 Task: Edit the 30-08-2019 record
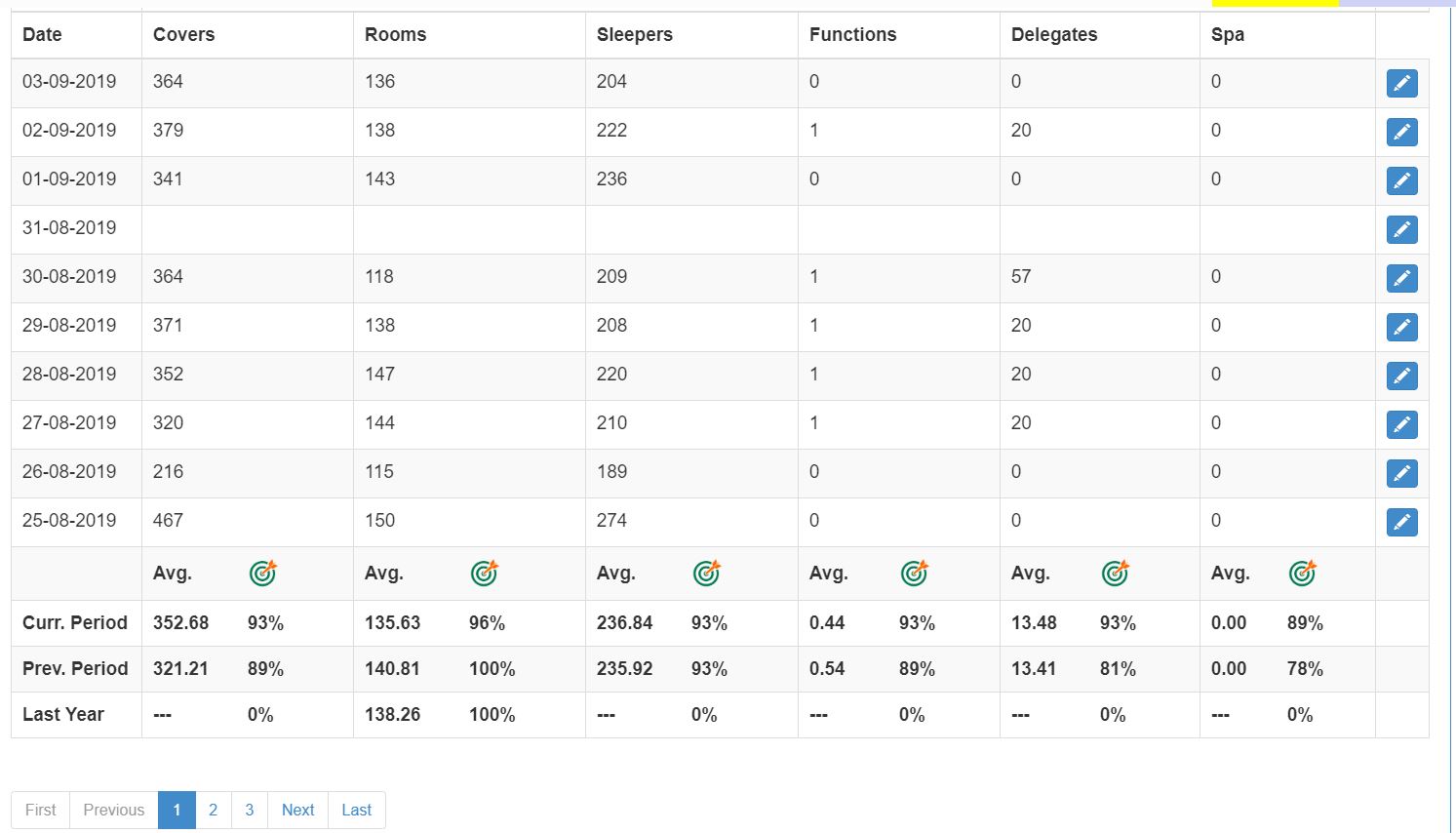(1401, 278)
